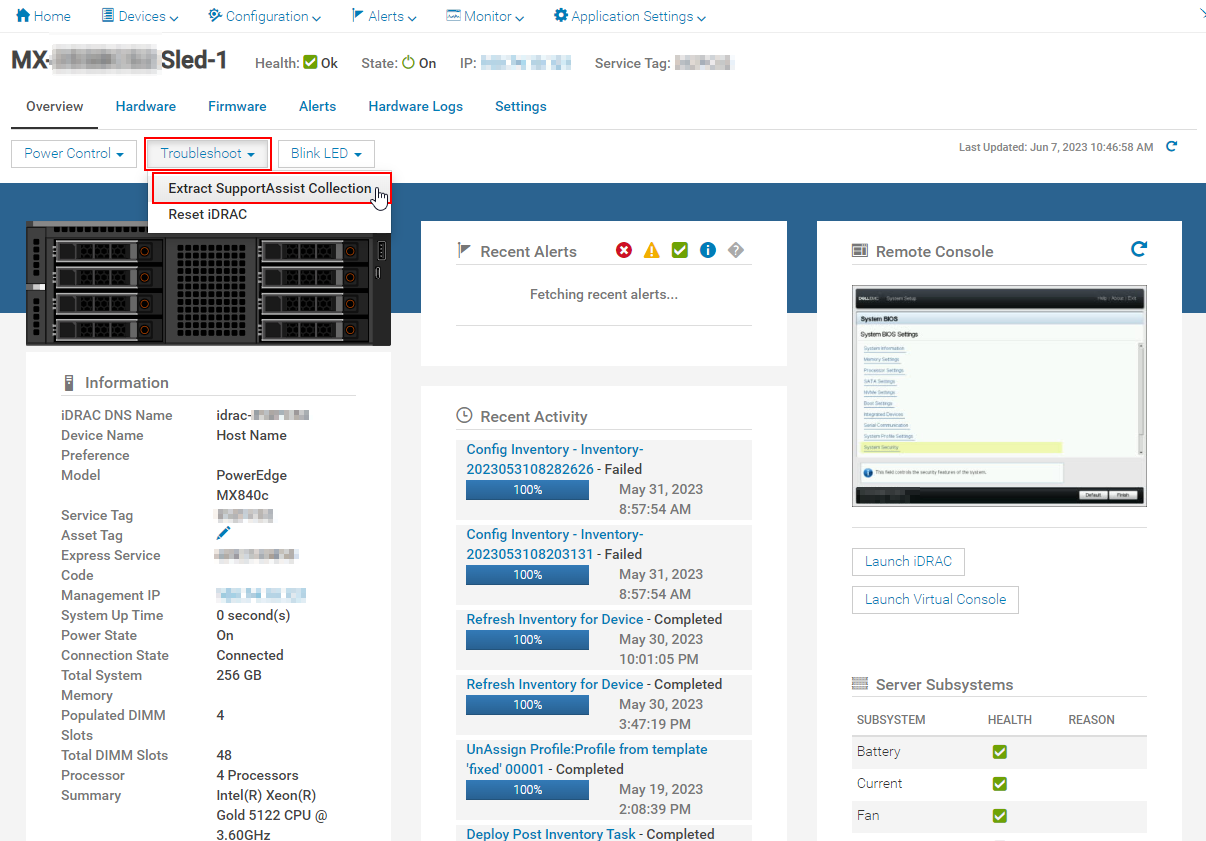Expand the Application Settings menu
The image size is (1206, 841).
click(x=628, y=16)
